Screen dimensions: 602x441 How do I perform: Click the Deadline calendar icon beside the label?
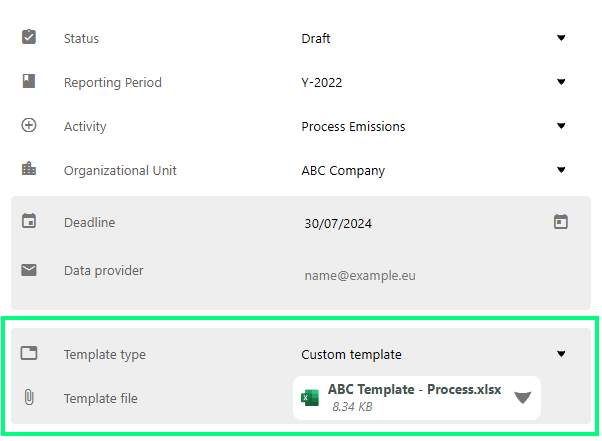coord(29,221)
